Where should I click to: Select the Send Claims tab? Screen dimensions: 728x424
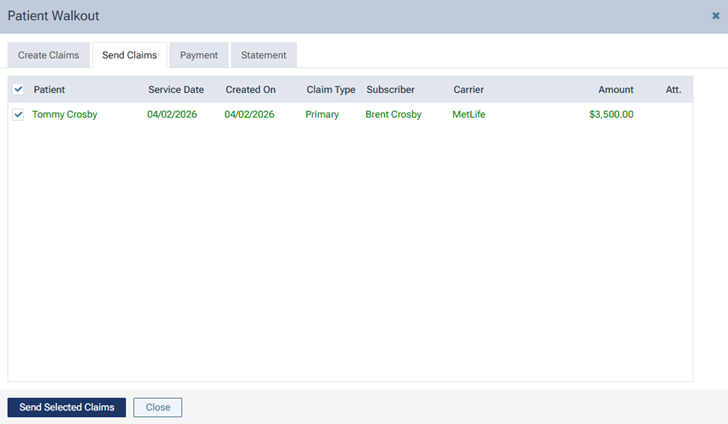click(x=129, y=55)
